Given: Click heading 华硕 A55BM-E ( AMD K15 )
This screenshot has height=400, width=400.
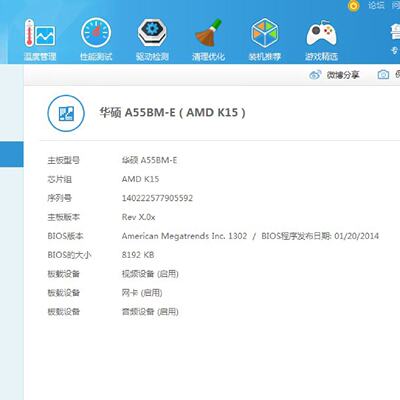Looking at the screenshot, I should point(172,113).
